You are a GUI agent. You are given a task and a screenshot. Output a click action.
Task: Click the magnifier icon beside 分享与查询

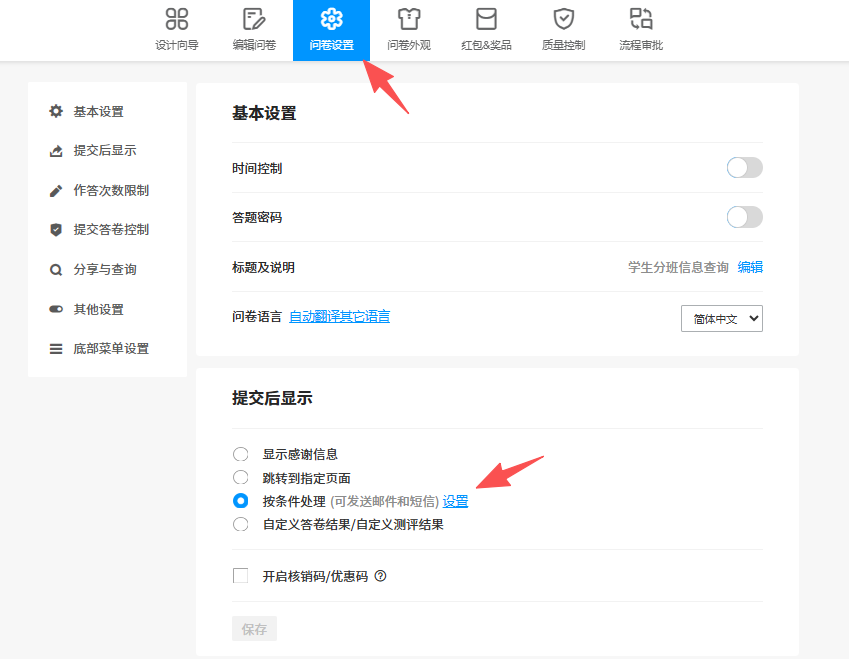click(x=56, y=270)
